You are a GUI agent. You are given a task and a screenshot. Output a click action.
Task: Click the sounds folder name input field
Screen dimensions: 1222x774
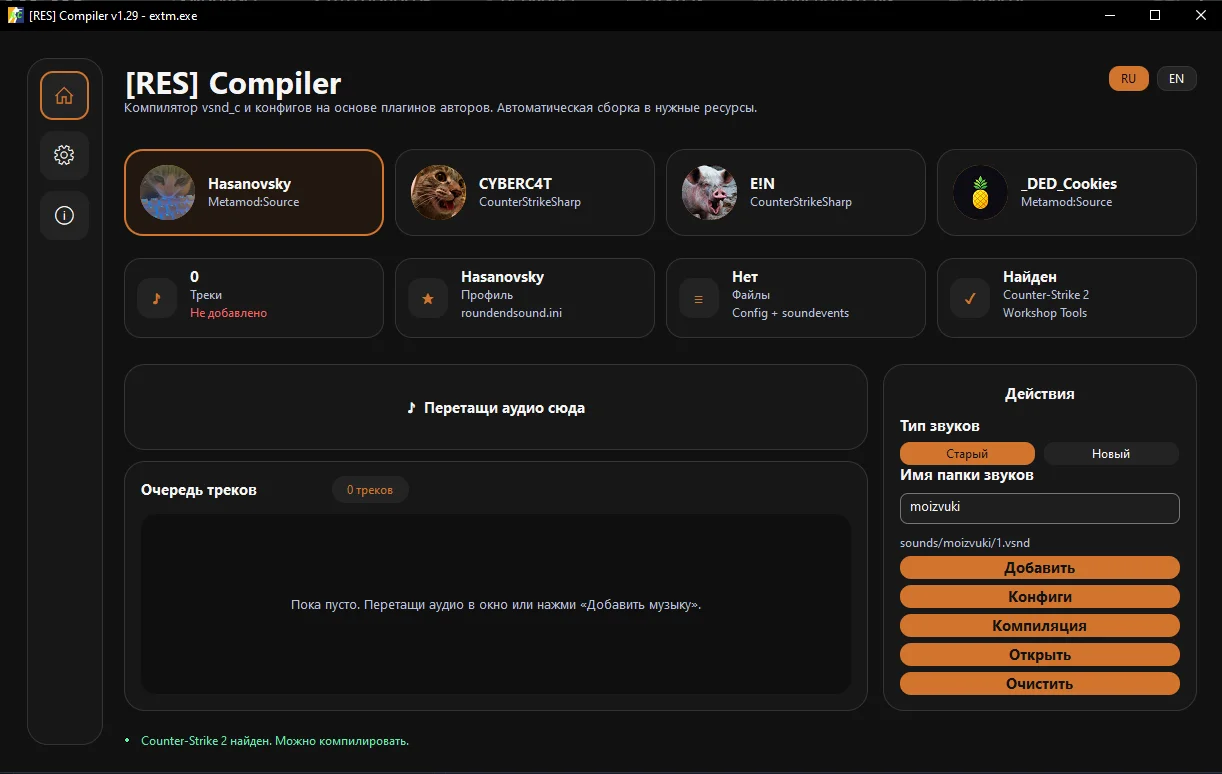(1040, 508)
